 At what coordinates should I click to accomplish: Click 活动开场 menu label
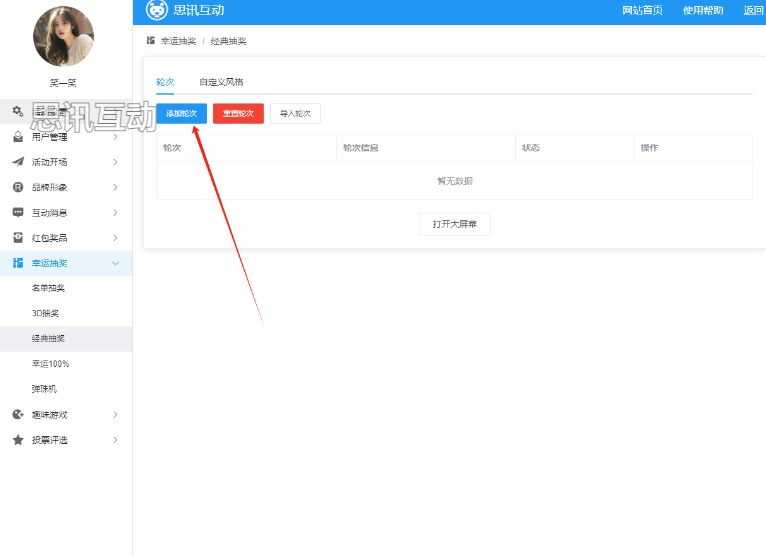tap(49, 162)
